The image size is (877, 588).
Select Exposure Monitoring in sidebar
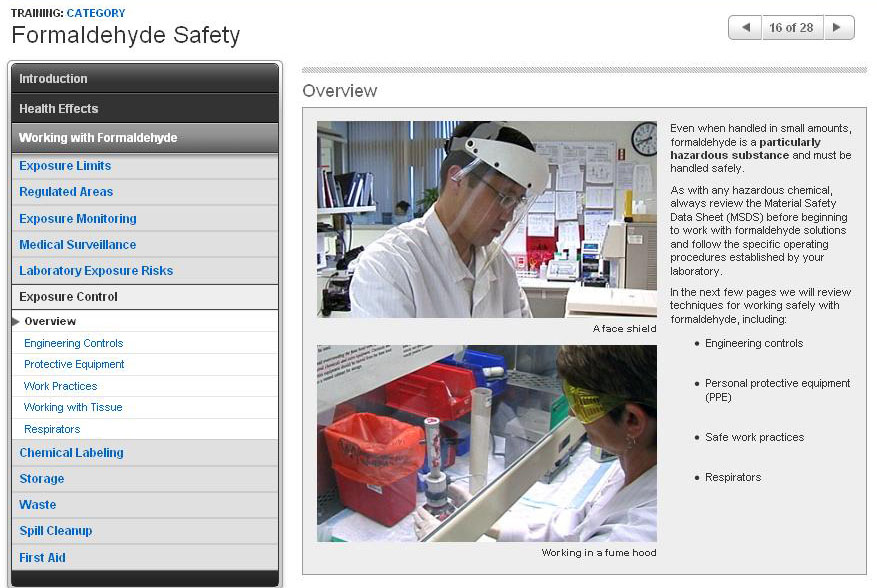click(78, 219)
